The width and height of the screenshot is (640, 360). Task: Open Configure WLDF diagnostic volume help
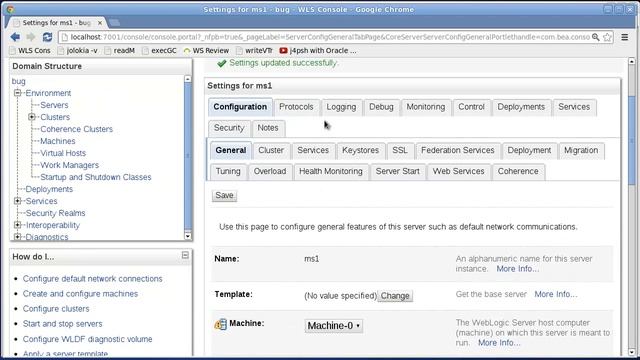(87, 339)
